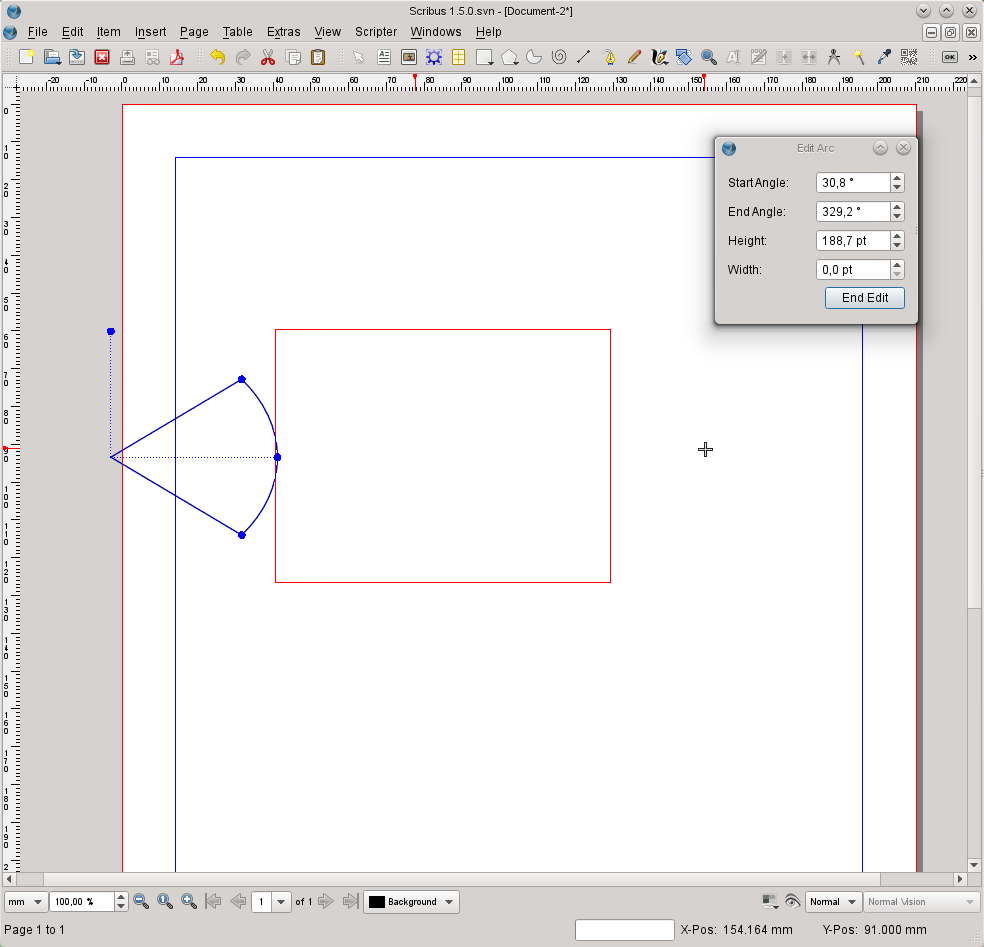Open the Extras menu
The width and height of the screenshot is (984, 947).
coord(283,32)
